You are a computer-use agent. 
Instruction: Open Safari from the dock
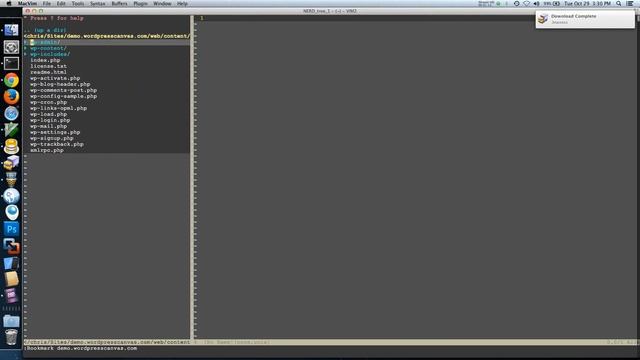[11, 113]
